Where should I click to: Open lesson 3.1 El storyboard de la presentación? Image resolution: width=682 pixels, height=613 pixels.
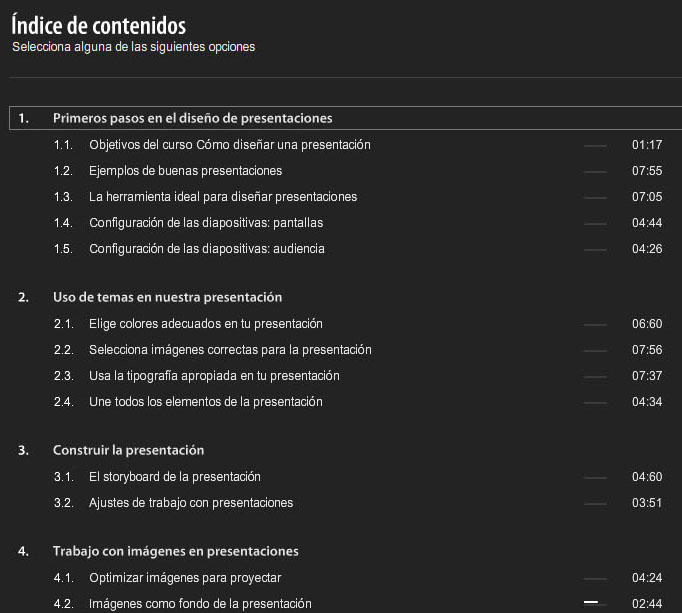click(174, 477)
